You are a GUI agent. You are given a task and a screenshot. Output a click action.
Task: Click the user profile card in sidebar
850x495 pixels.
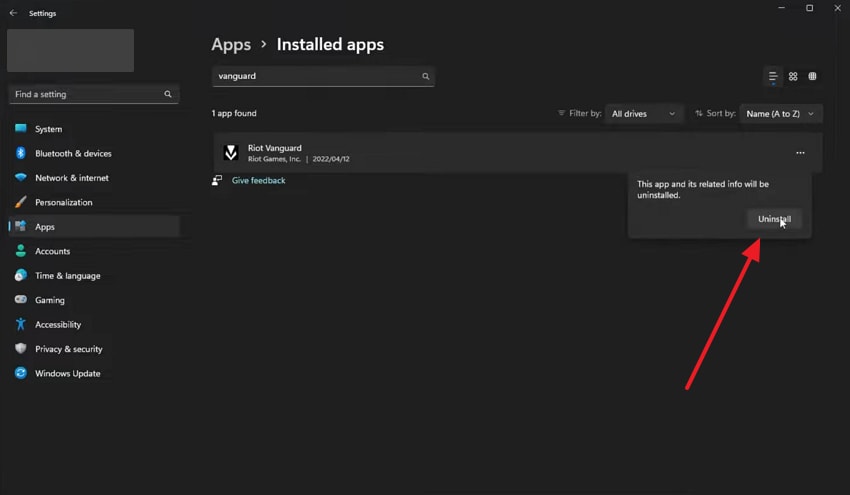[70, 50]
